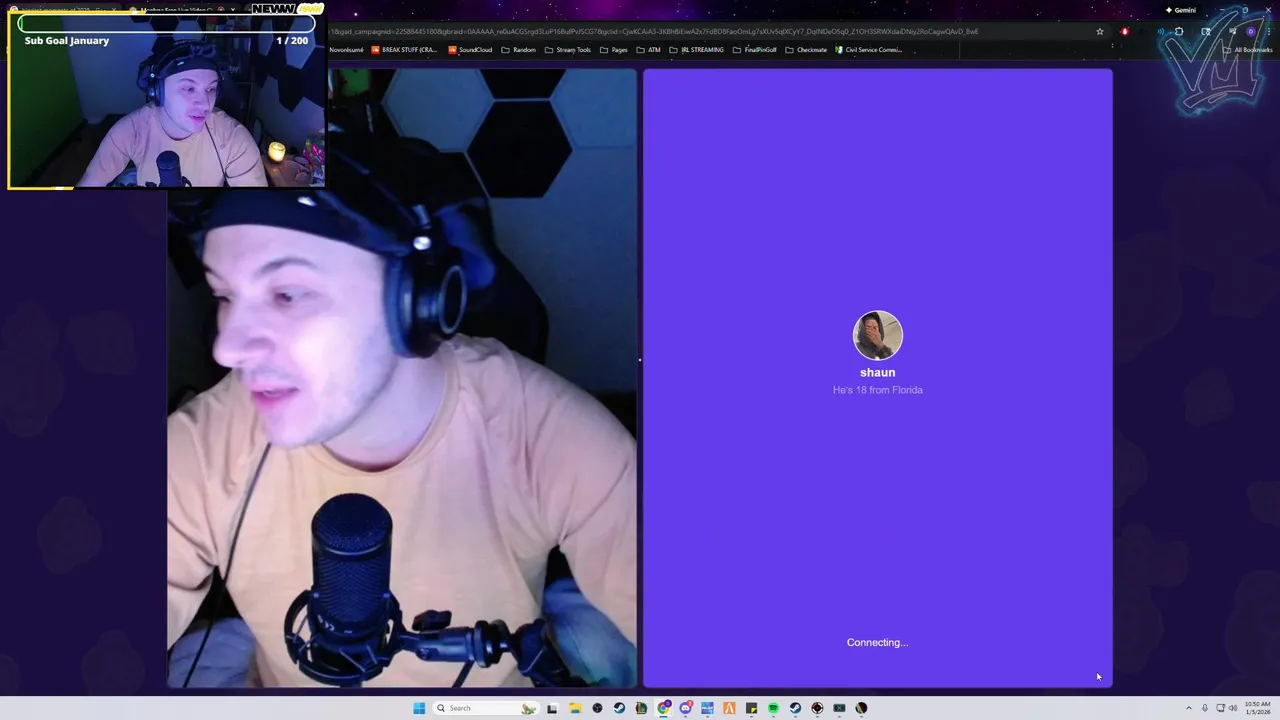Open Task View from the taskbar
The height and width of the screenshot is (720, 1280).
click(552, 708)
